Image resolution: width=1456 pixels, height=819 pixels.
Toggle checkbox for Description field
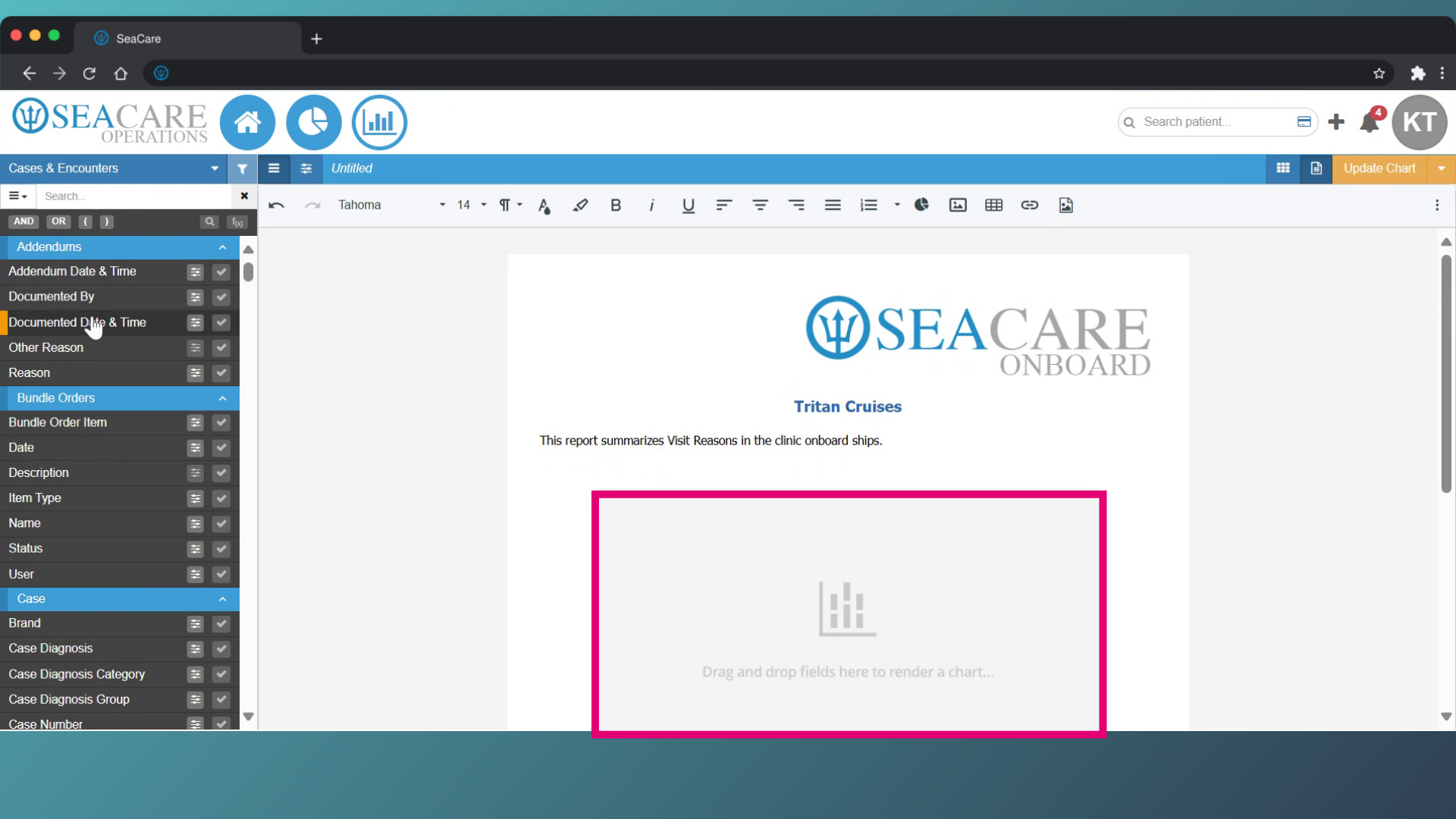click(x=221, y=473)
